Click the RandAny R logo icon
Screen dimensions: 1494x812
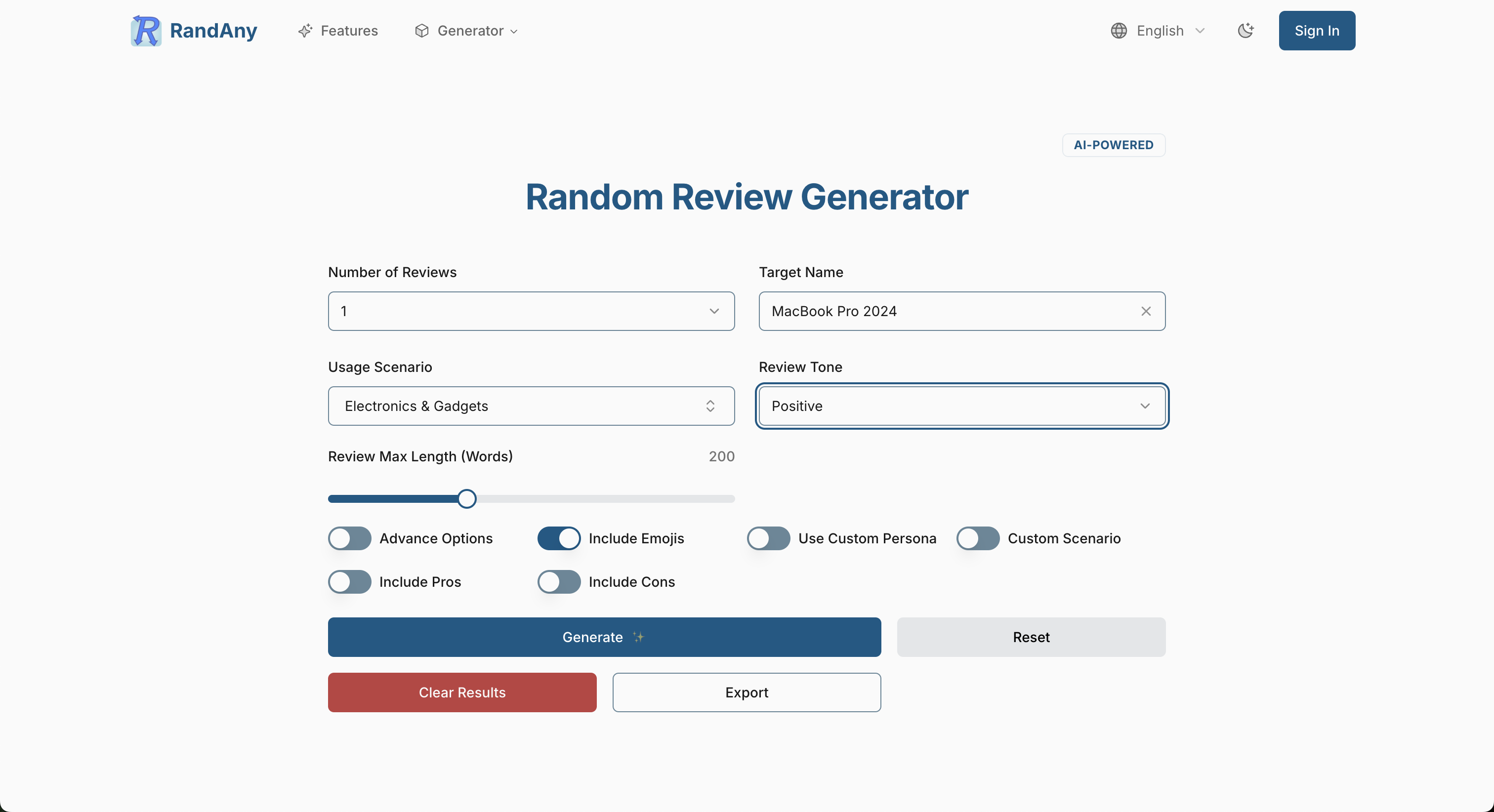point(146,31)
